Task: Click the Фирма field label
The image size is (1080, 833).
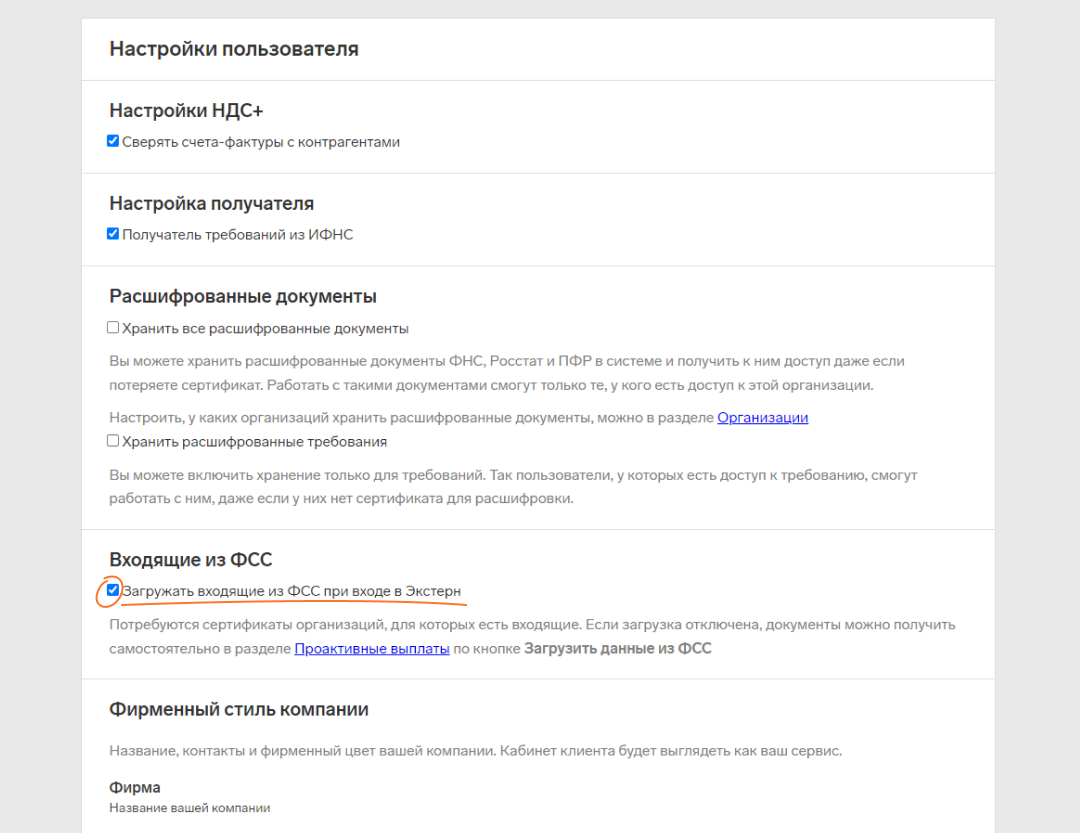Action: [134, 788]
